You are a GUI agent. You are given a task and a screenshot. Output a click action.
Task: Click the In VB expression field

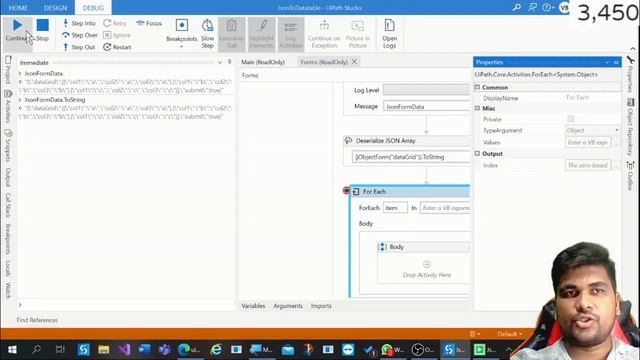445,208
